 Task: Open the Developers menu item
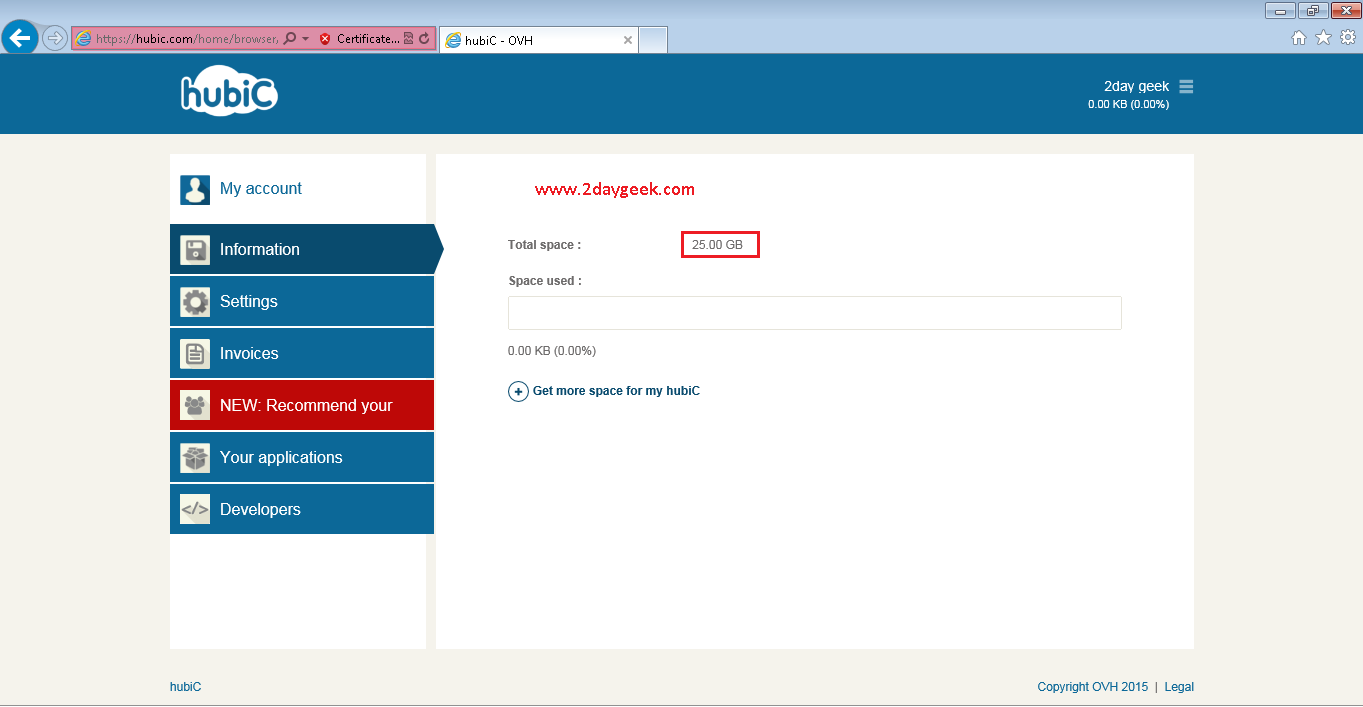pyautogui.click(x=302, y=509)
